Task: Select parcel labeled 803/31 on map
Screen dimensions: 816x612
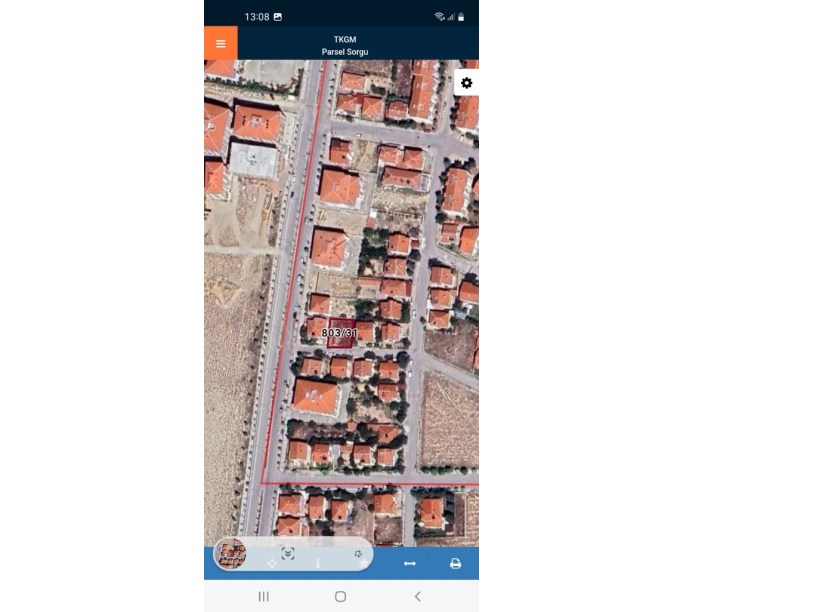Action: [340, 333]
